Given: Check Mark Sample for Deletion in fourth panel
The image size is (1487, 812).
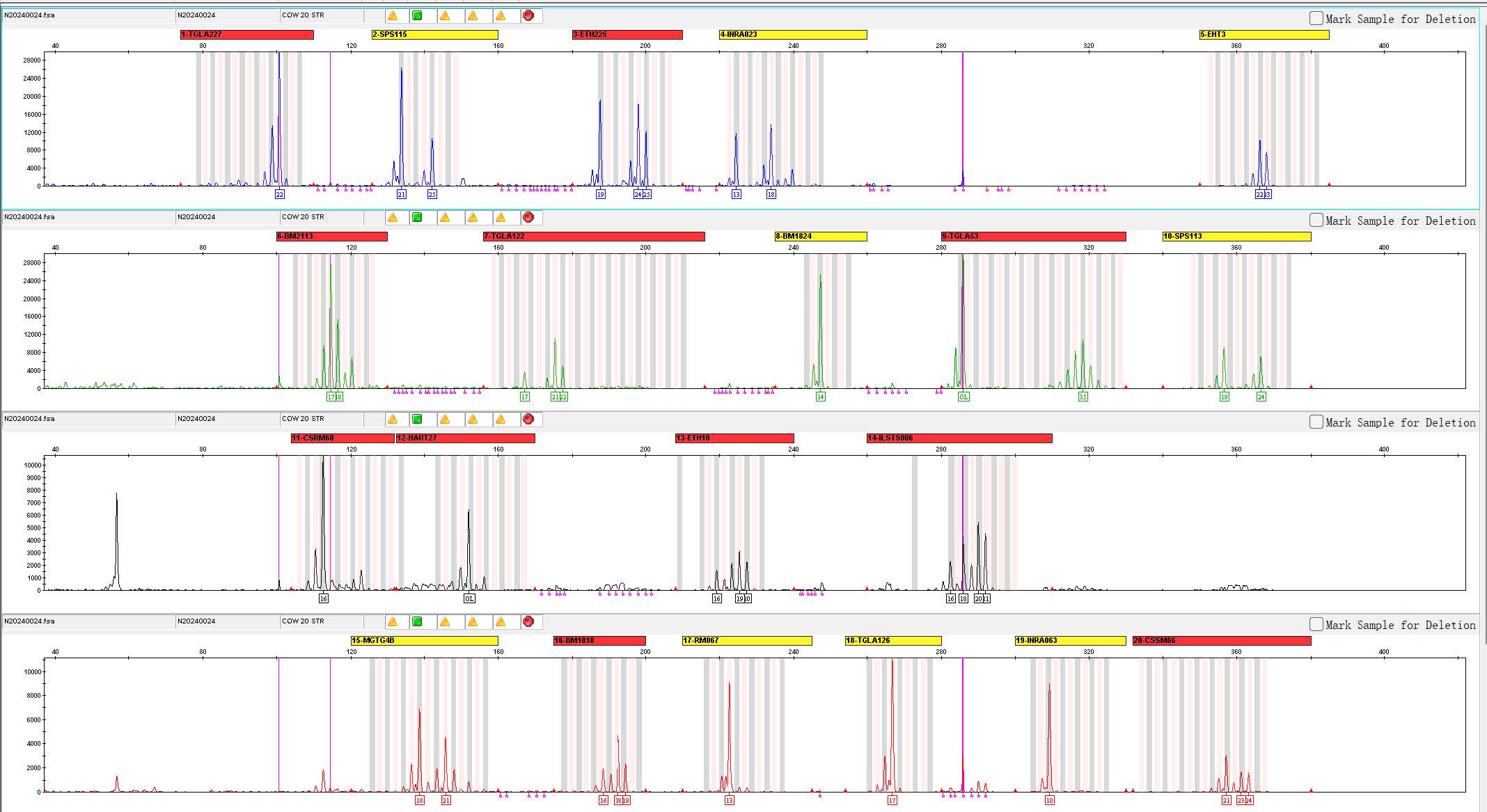Looking at the screenshot, I should click(1316, 625).
